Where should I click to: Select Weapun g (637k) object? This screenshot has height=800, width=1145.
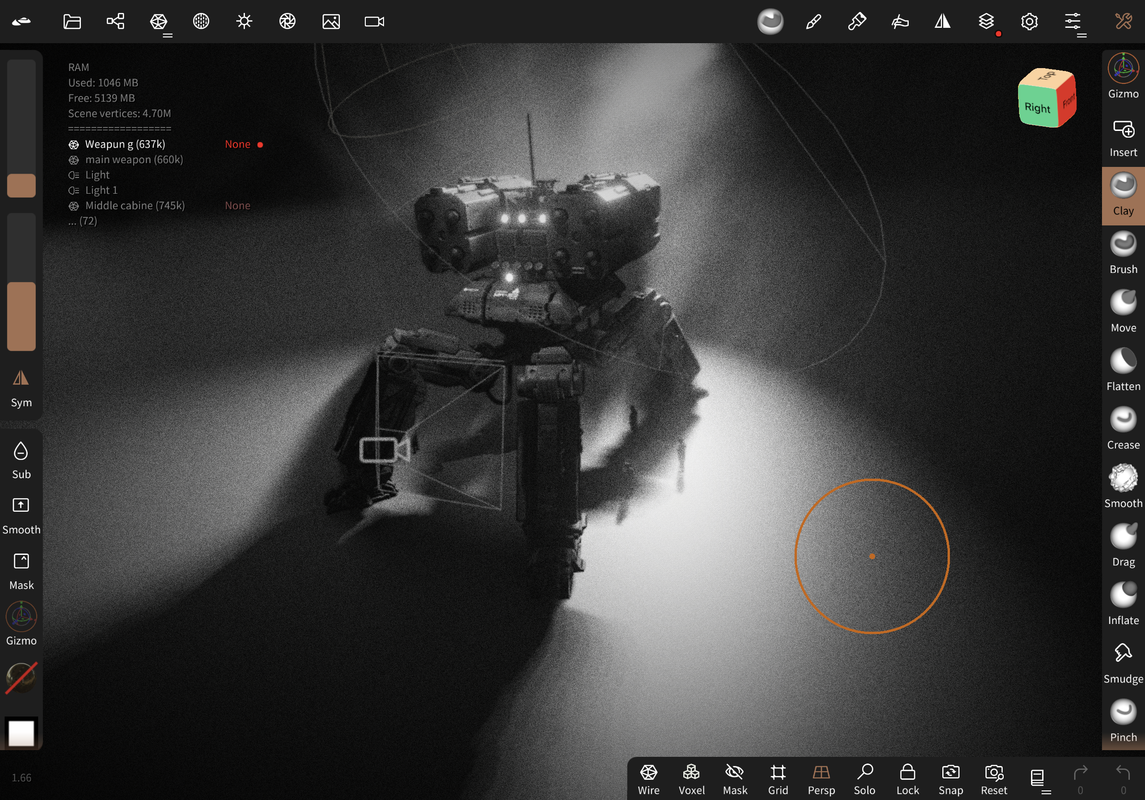(x=125, y=145)
